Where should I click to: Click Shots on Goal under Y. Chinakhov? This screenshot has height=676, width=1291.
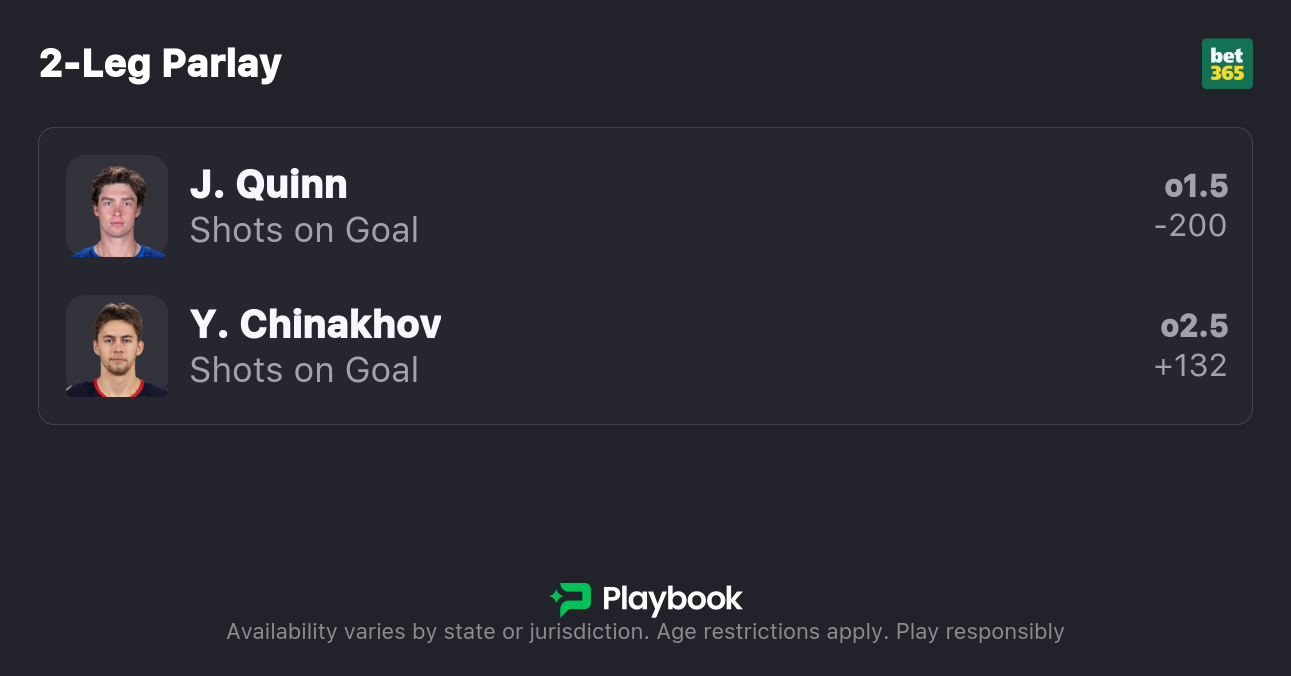(x=304, y=370)
